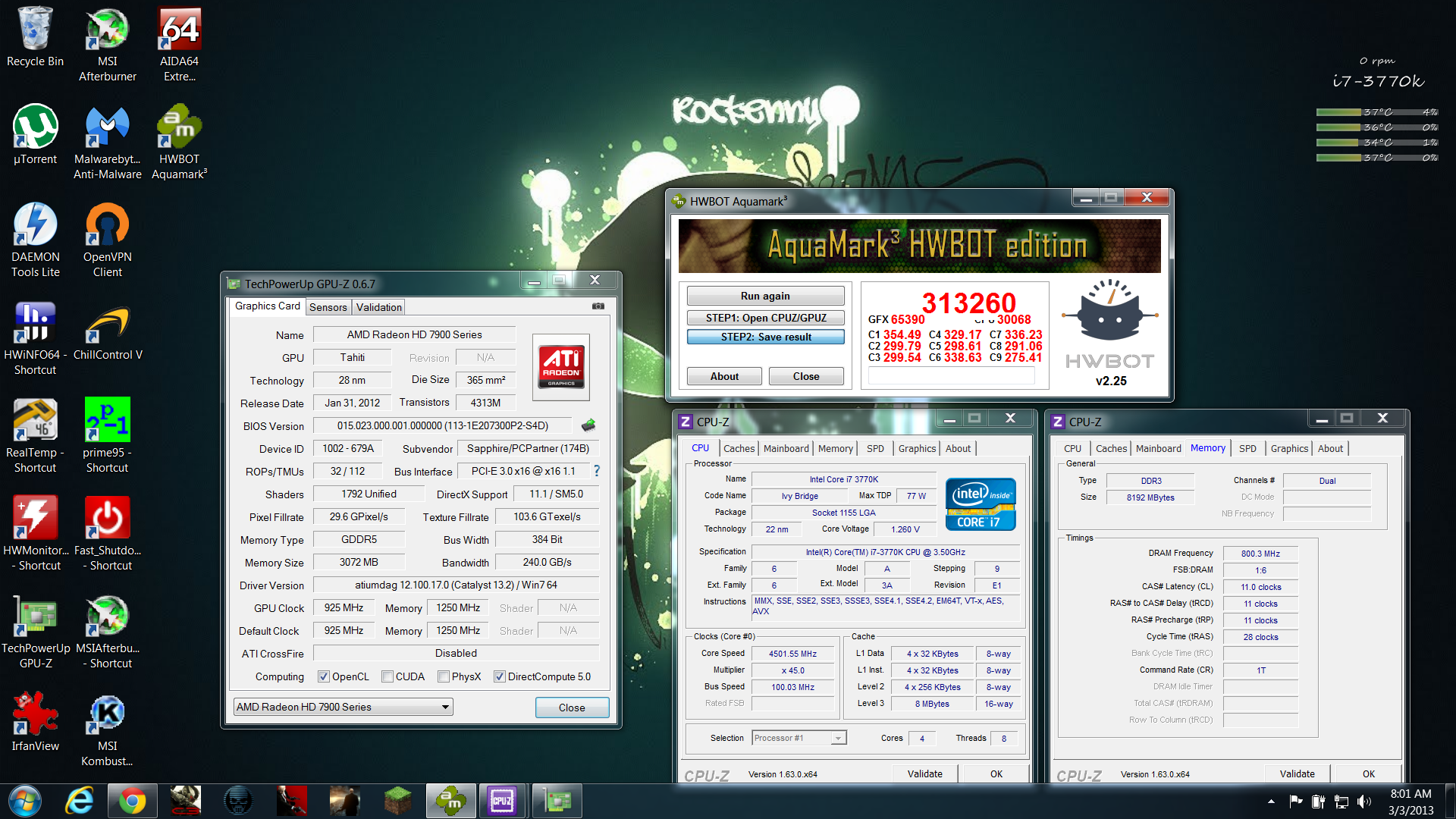Screen dimensions: 1456x819
Task: Click GPU-Z screenshot camera icon
Action: [598, 306]
